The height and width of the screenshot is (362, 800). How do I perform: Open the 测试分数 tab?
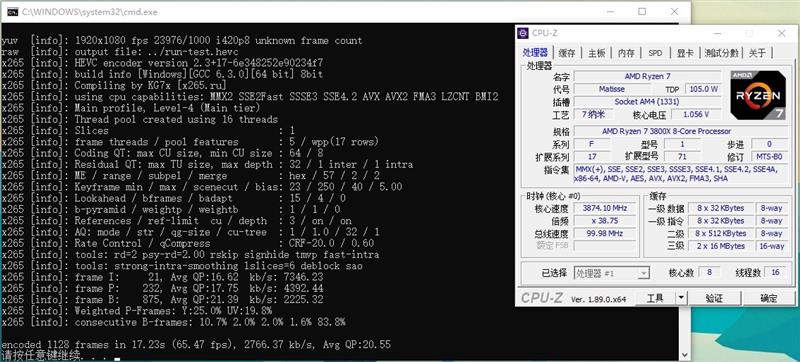click(x=721, y=53)
